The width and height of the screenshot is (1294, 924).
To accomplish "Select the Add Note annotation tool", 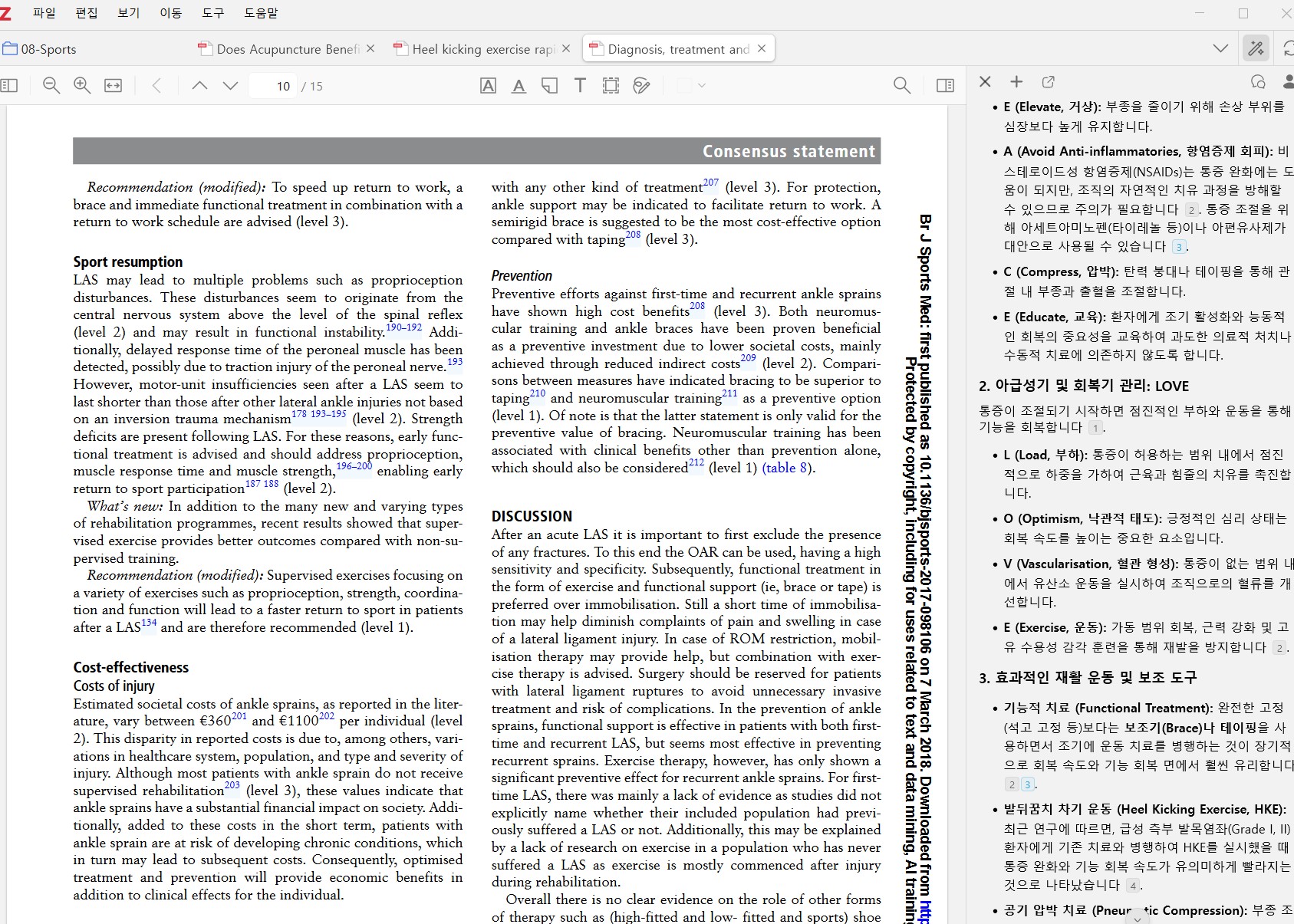I will tap(549, 86).
